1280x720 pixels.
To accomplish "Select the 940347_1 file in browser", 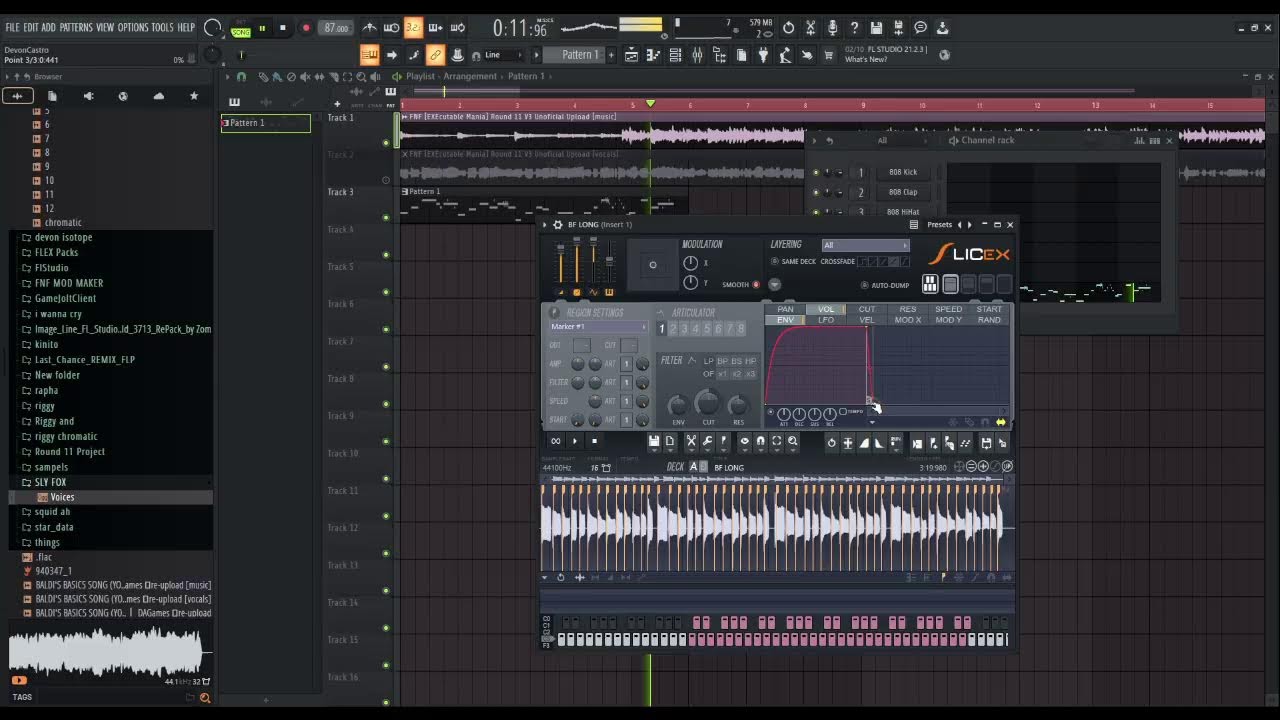I will click(54, 571).
